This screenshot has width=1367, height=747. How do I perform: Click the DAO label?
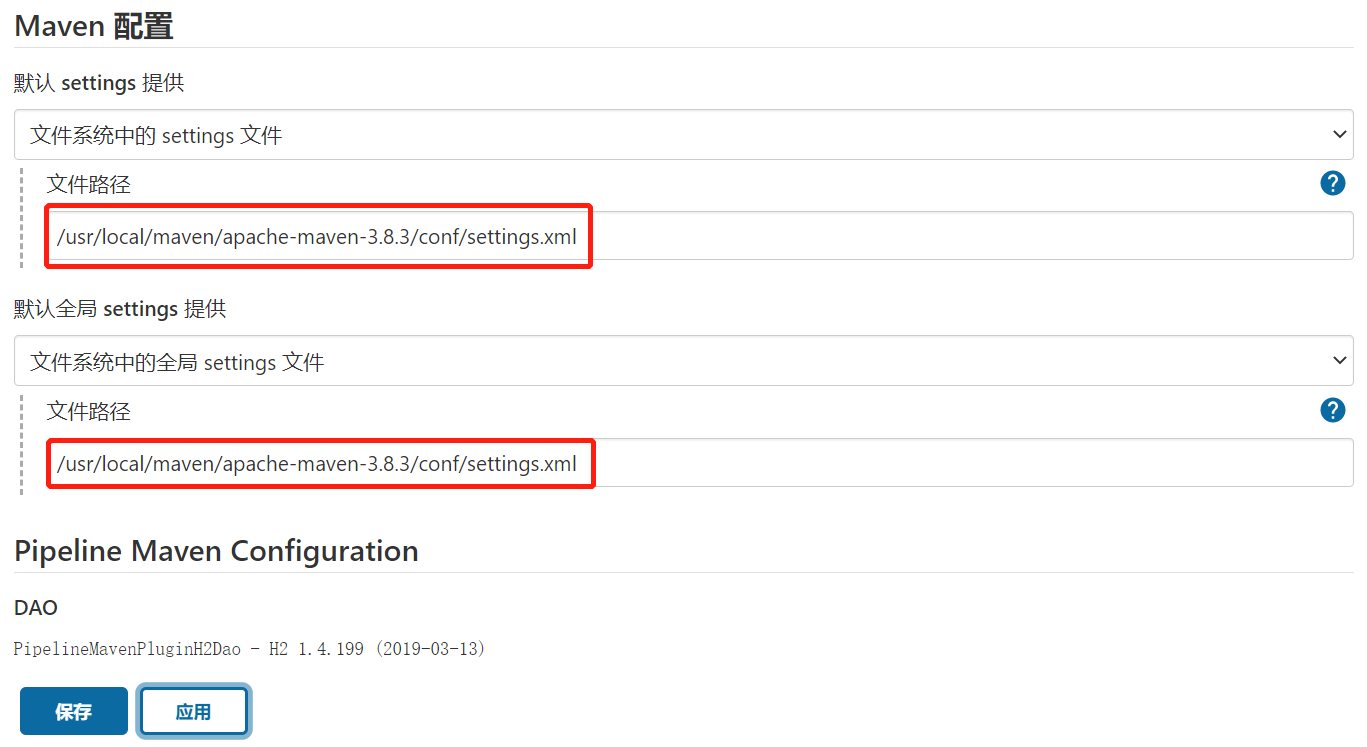click(36, 608)
